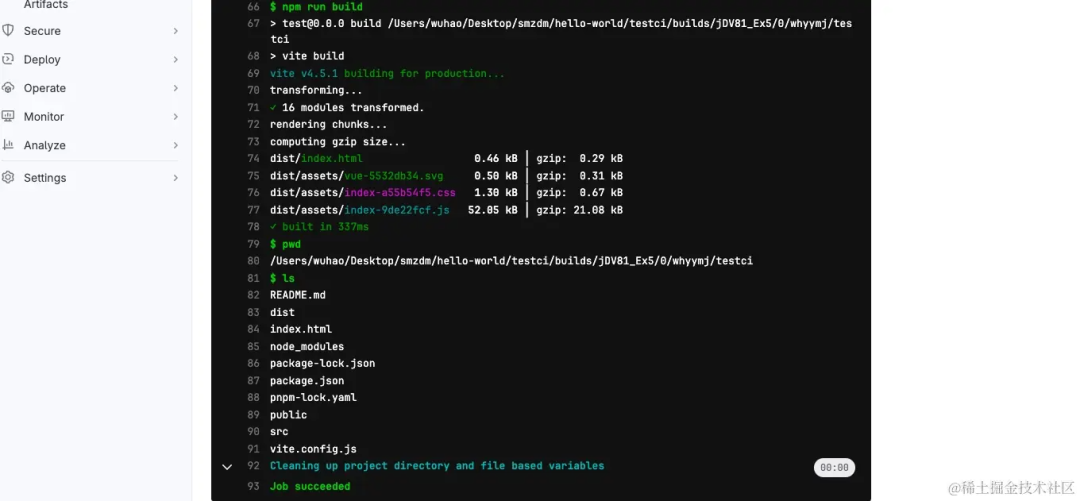This screenshot has width=1080, height=501.
Task: Click the 'gzip: 21.08 kB' value
Action: 580,210
